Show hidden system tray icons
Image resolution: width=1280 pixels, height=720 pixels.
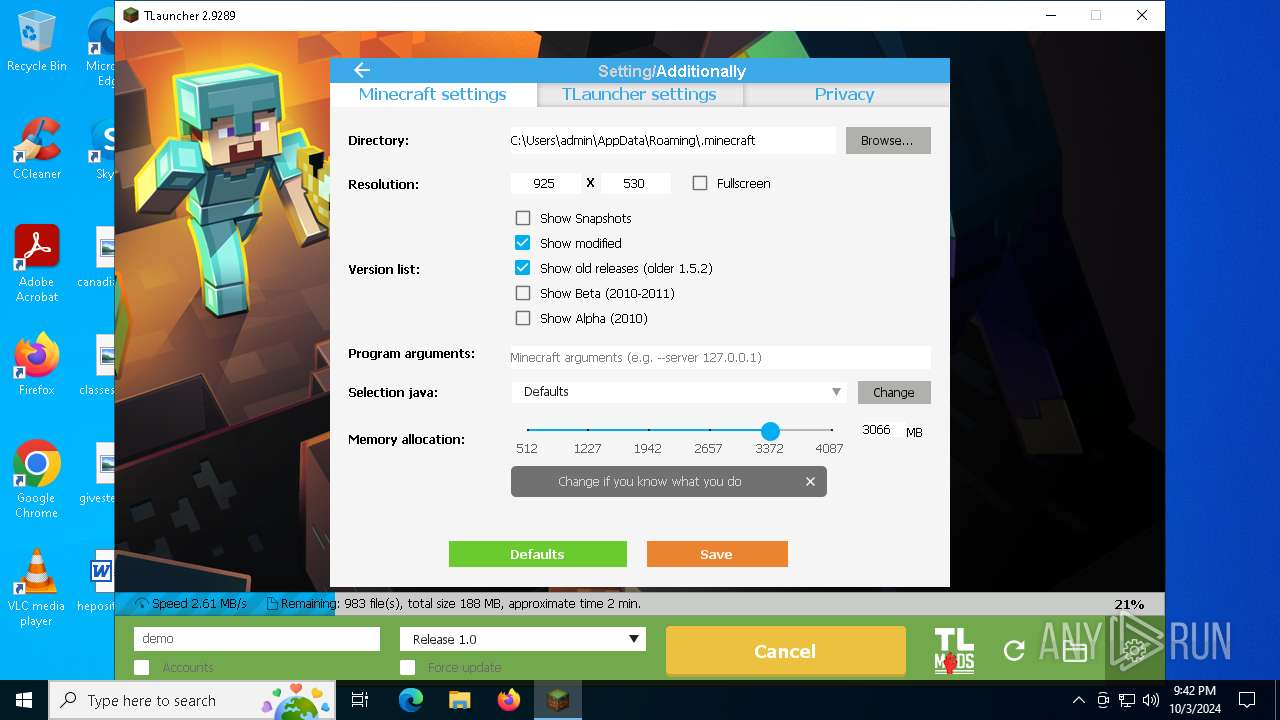click(x=1078, y=700)
